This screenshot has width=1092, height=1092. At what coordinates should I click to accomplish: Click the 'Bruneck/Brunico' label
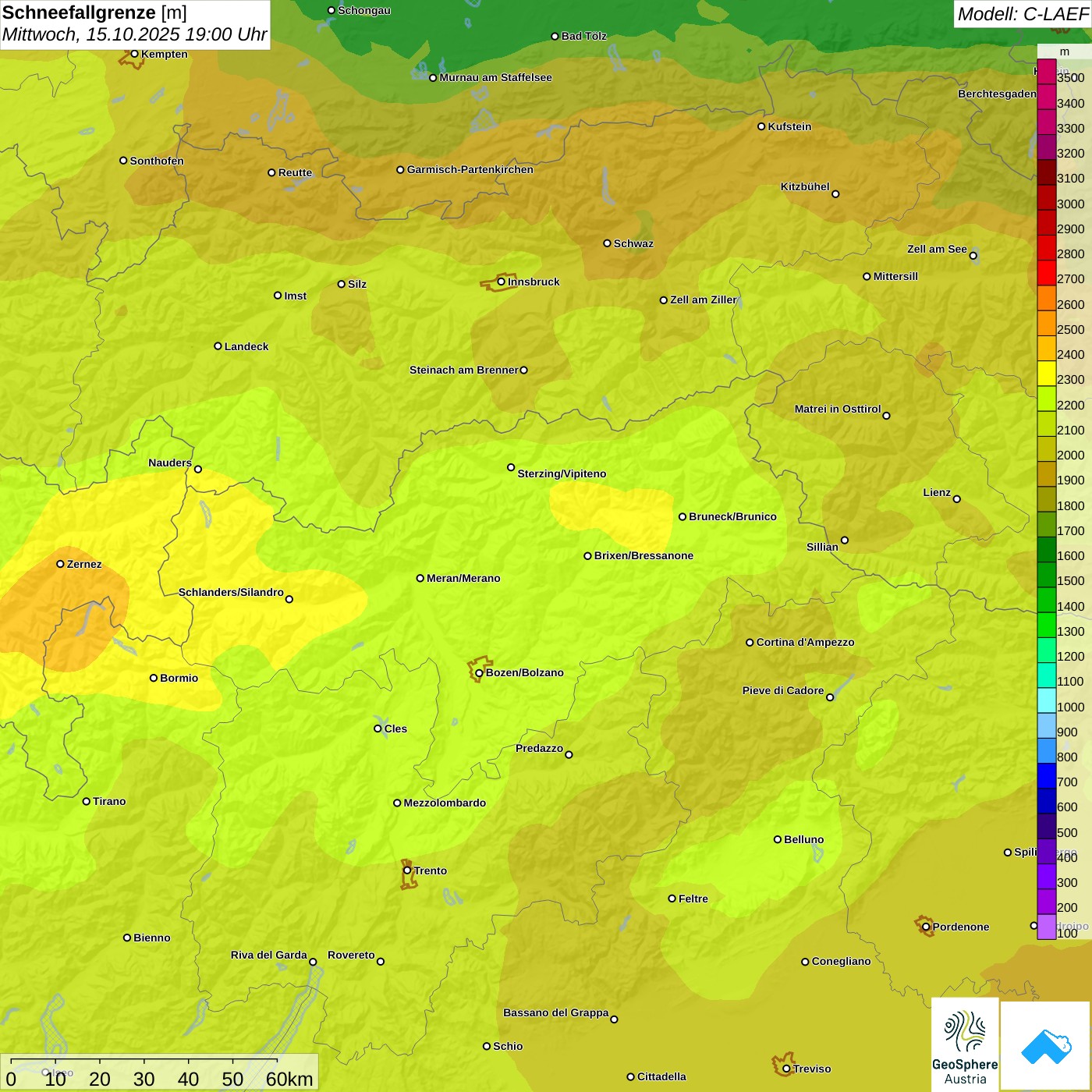click(x=732, y=516)
